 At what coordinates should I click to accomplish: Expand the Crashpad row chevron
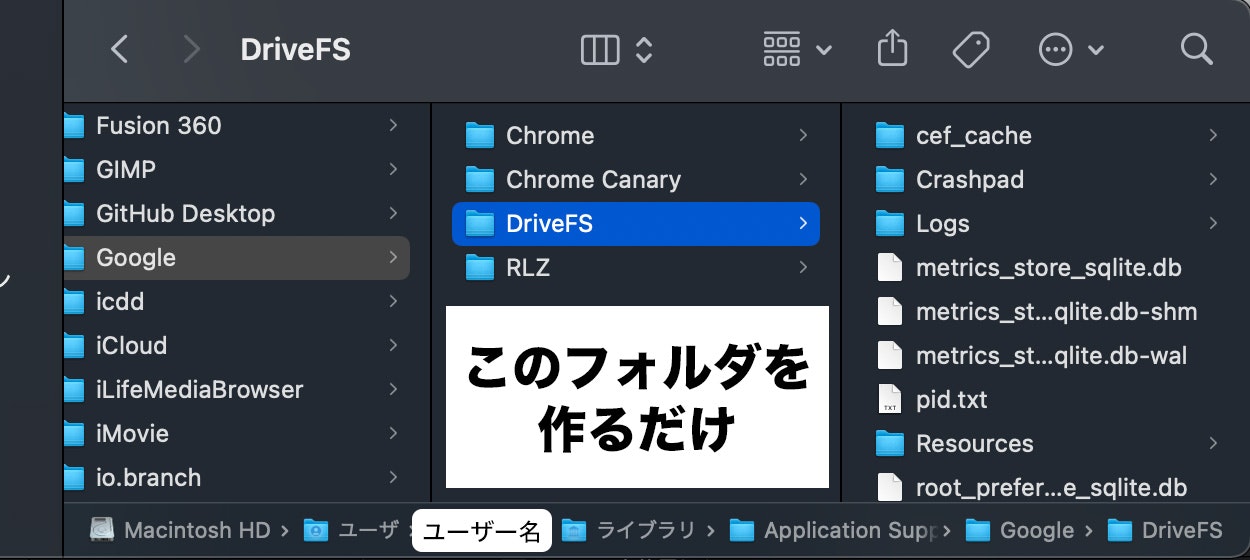coord(1213,179)
